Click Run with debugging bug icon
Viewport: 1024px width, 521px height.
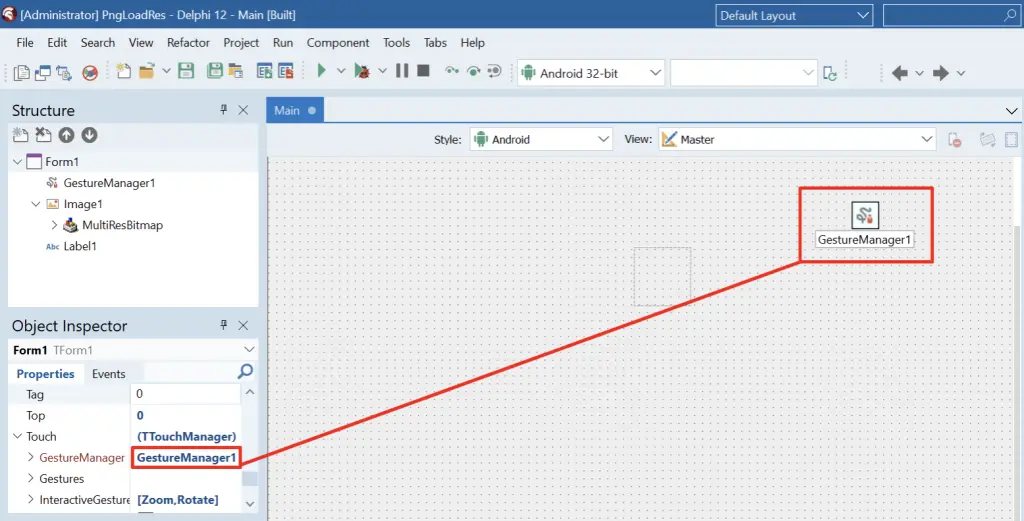pos(362,71)
